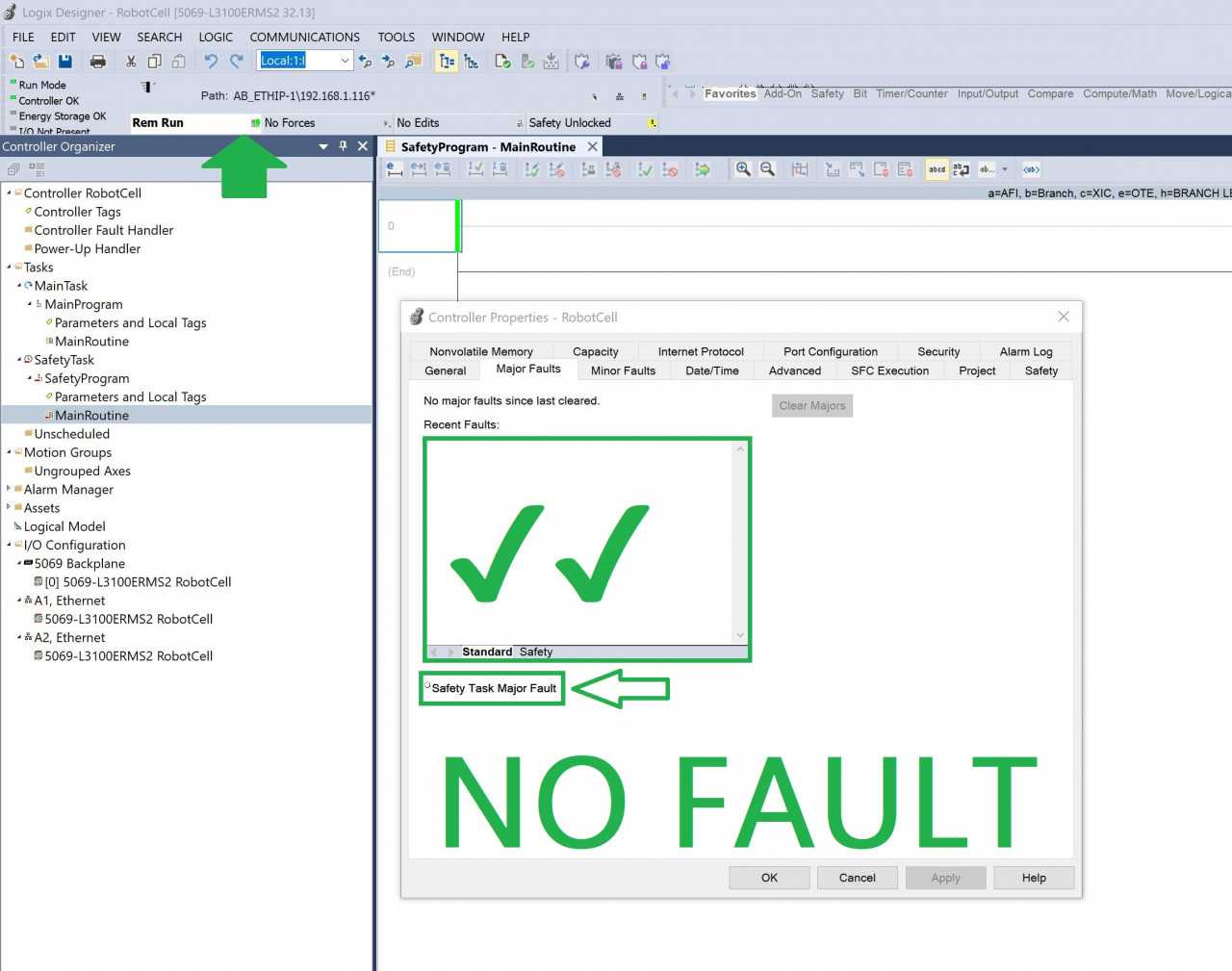Verify routine with the check-document icon

(x=502, y=61)
